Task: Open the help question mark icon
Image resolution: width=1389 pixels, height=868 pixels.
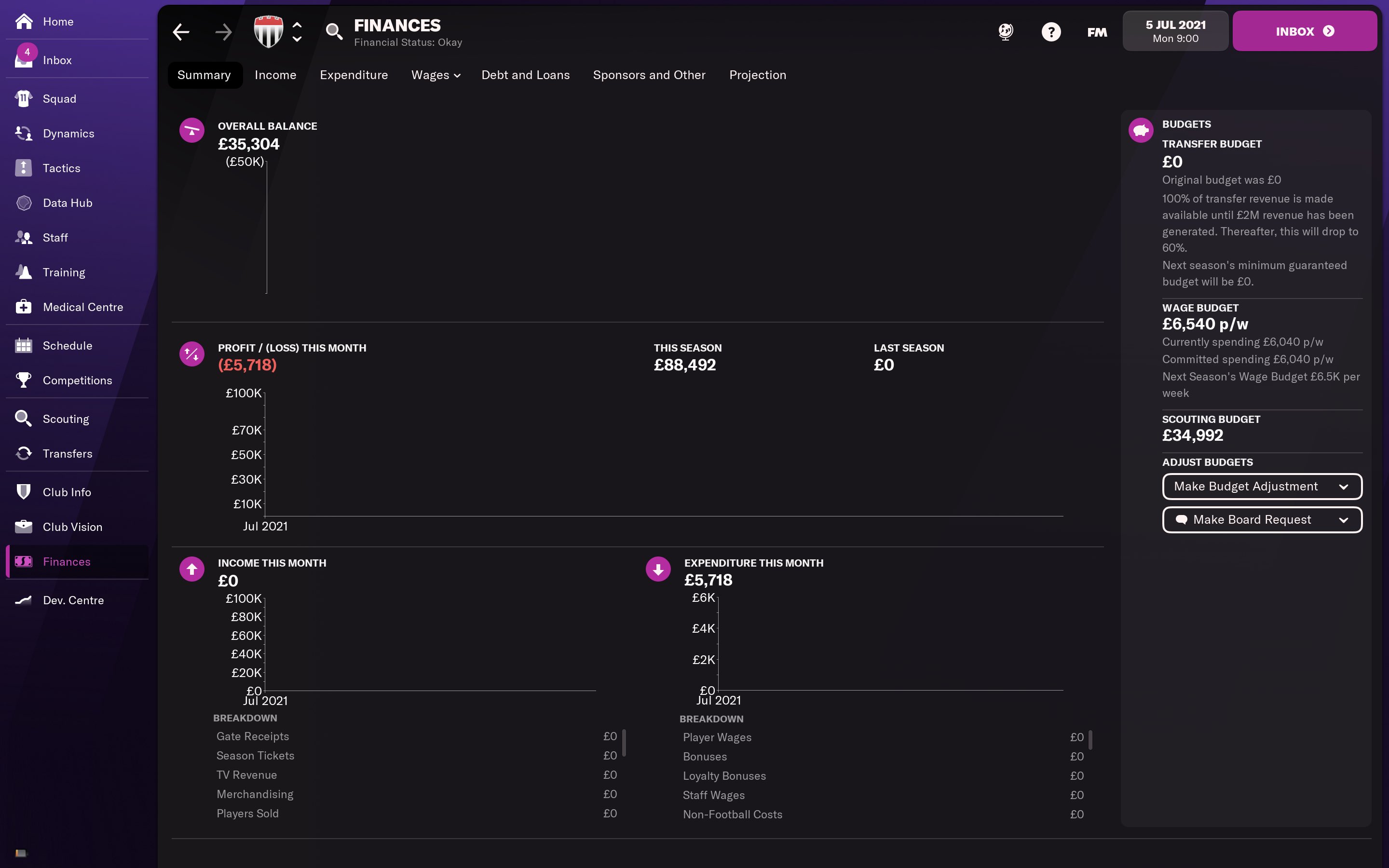Action: click(x=1051, y=31)
